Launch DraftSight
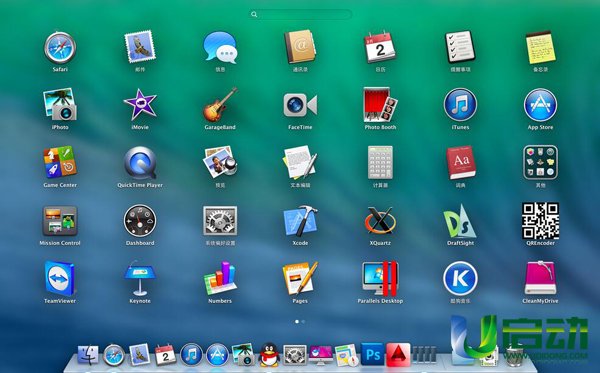Image resolution: width=600 pixels, height=373 pixels. click(460, 221)
